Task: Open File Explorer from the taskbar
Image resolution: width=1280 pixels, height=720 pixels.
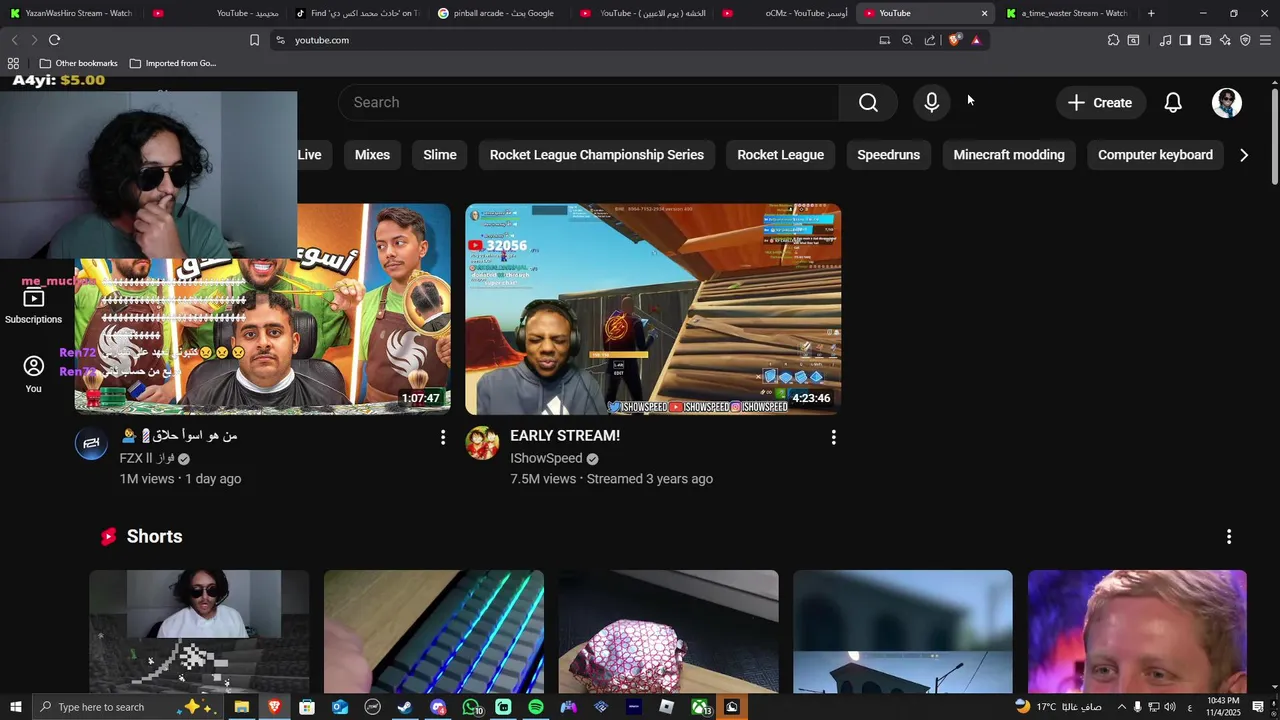Action: click(x=241, y=707)
